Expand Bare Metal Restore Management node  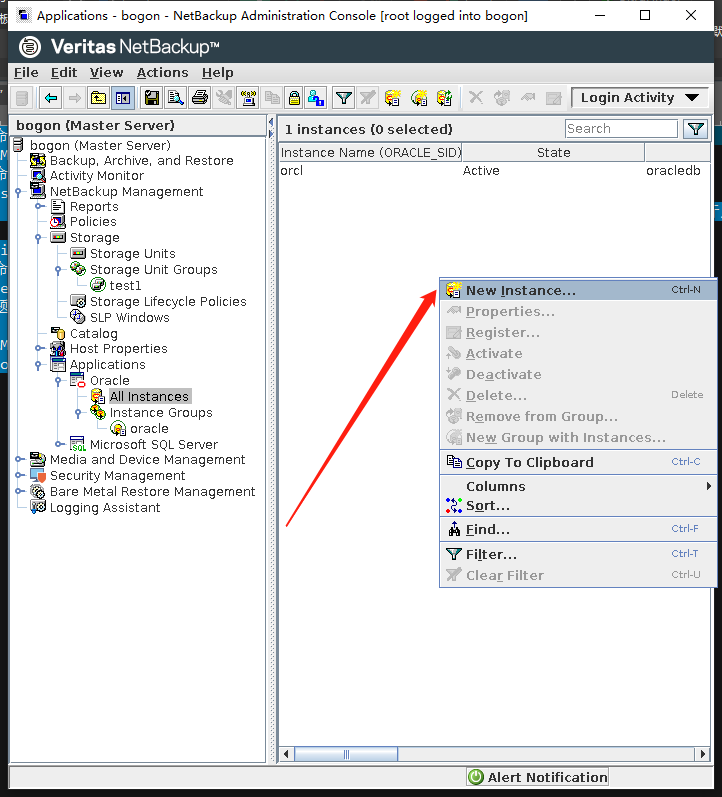click(x=19, y=492)
